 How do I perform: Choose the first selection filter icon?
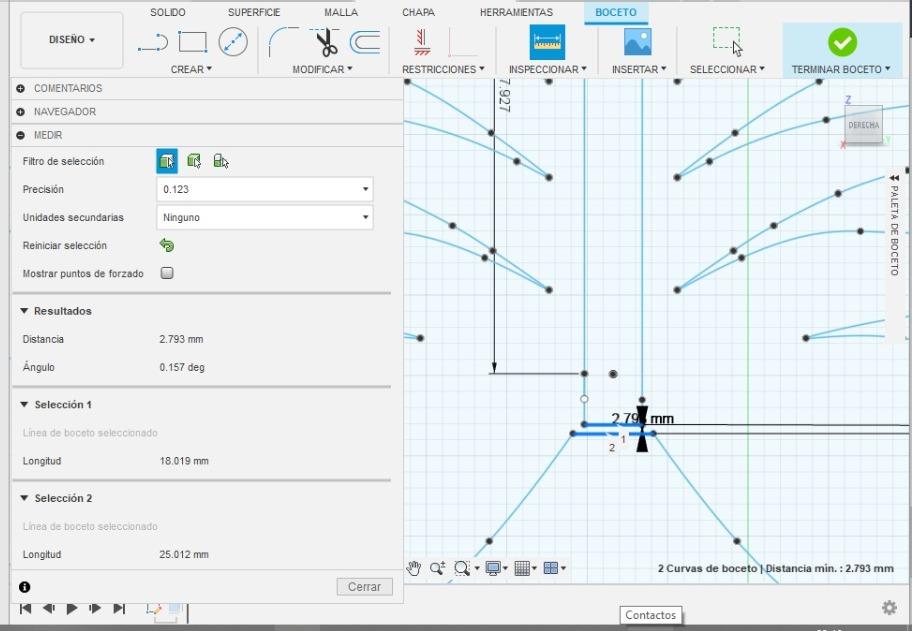pyautogui.click(x=167, y=161)
